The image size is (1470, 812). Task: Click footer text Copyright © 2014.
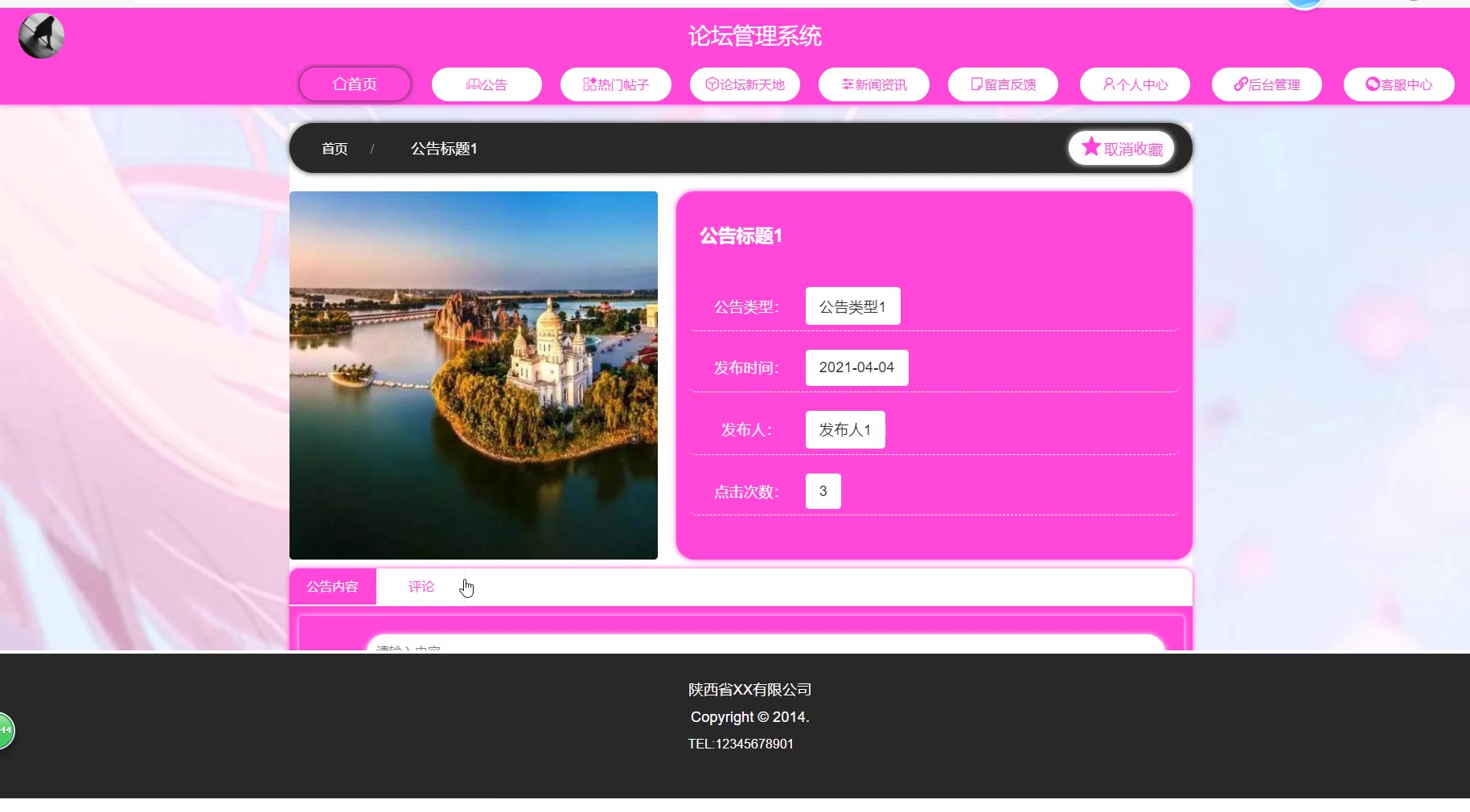point(749,717)
